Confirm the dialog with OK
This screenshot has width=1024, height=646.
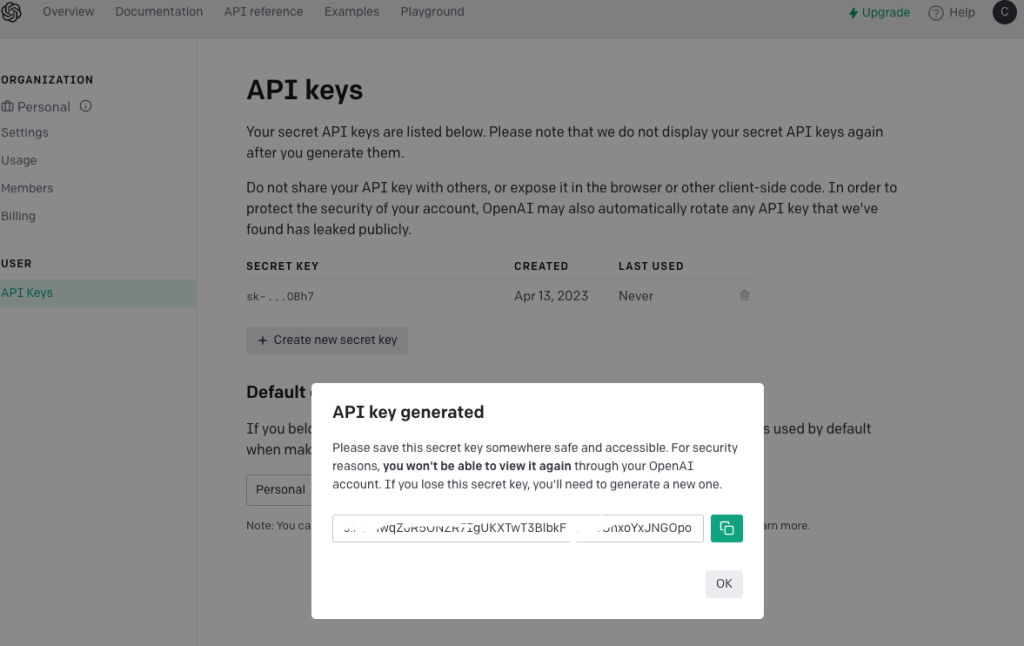tap(724, 584)
